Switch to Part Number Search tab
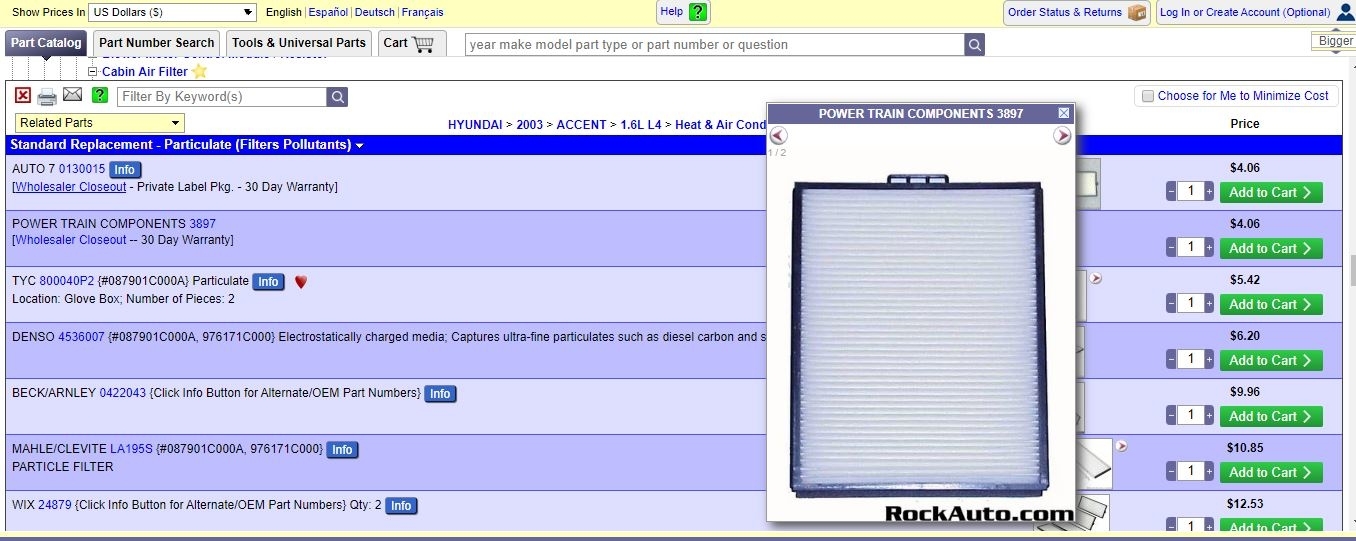This screenshot has height=541, width=1356. [x=157, y=43]
